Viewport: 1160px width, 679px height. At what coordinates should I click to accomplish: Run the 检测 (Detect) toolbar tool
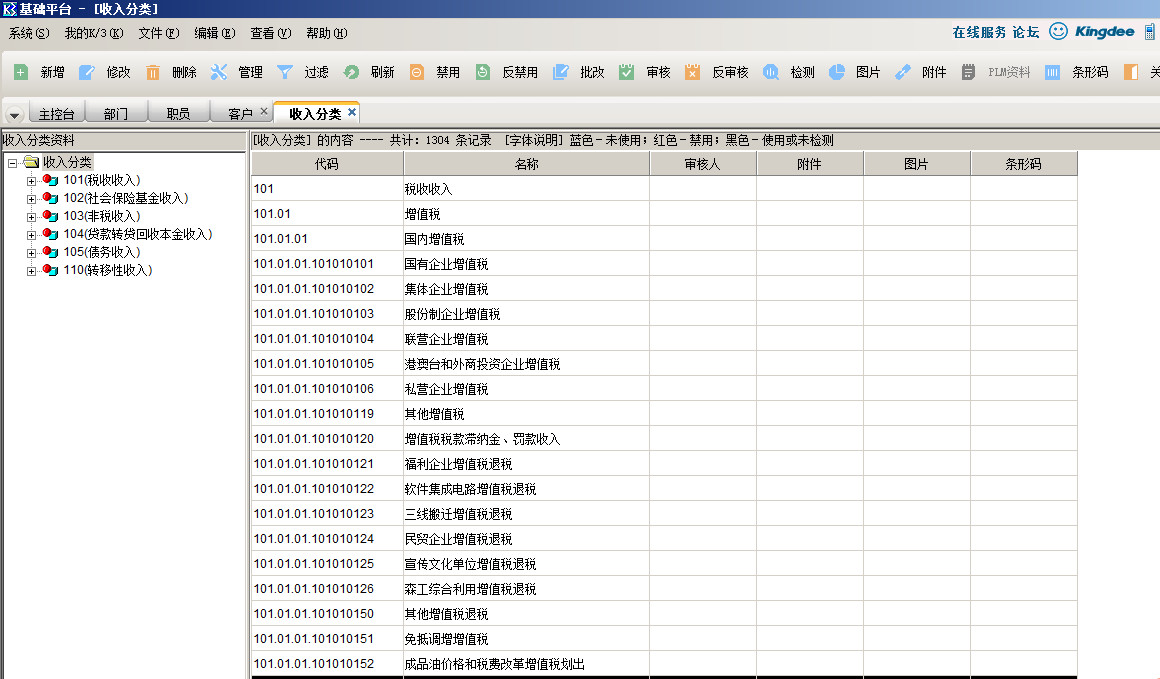(771, 72)
